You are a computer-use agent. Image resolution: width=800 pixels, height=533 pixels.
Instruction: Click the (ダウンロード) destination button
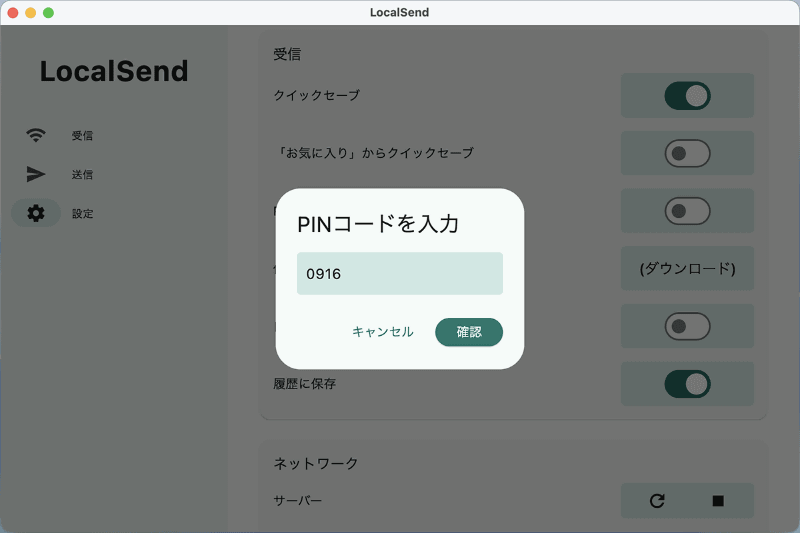tap(687, 268)
